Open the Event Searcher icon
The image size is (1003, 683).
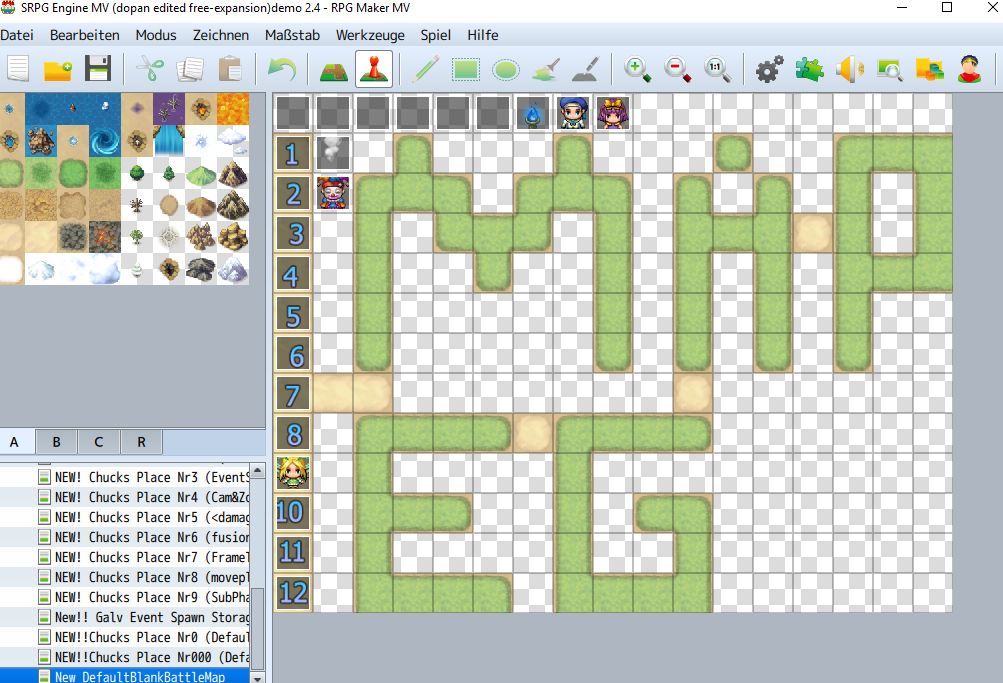890,68
